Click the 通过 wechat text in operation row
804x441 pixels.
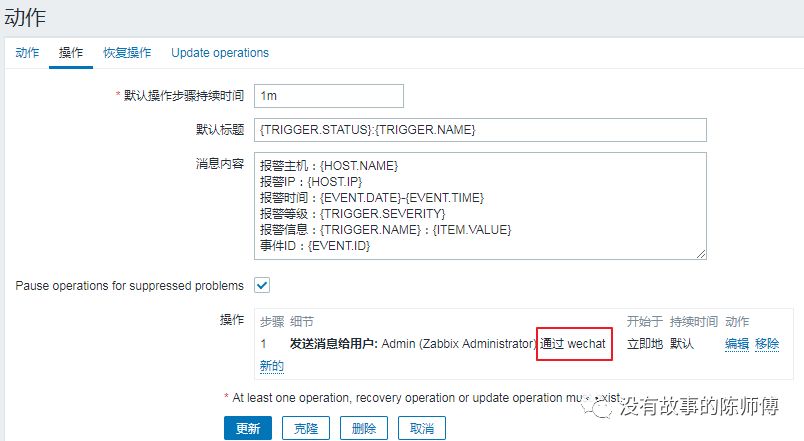(573, 344)
